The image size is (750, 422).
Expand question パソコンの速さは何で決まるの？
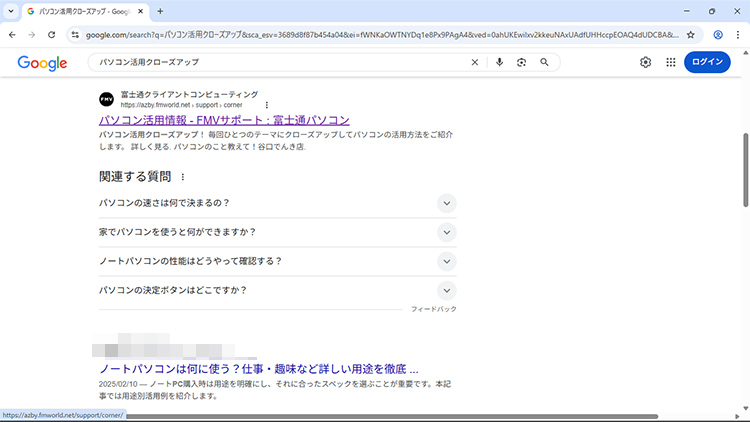(446, 203)
